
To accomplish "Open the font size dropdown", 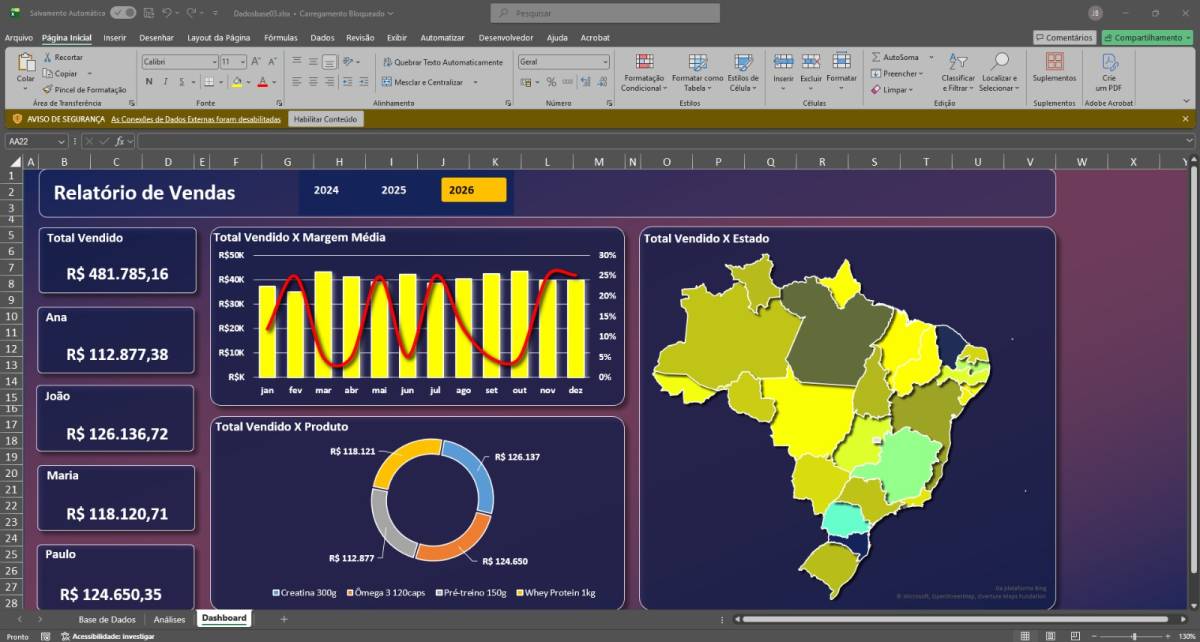I will pos(241,62).
